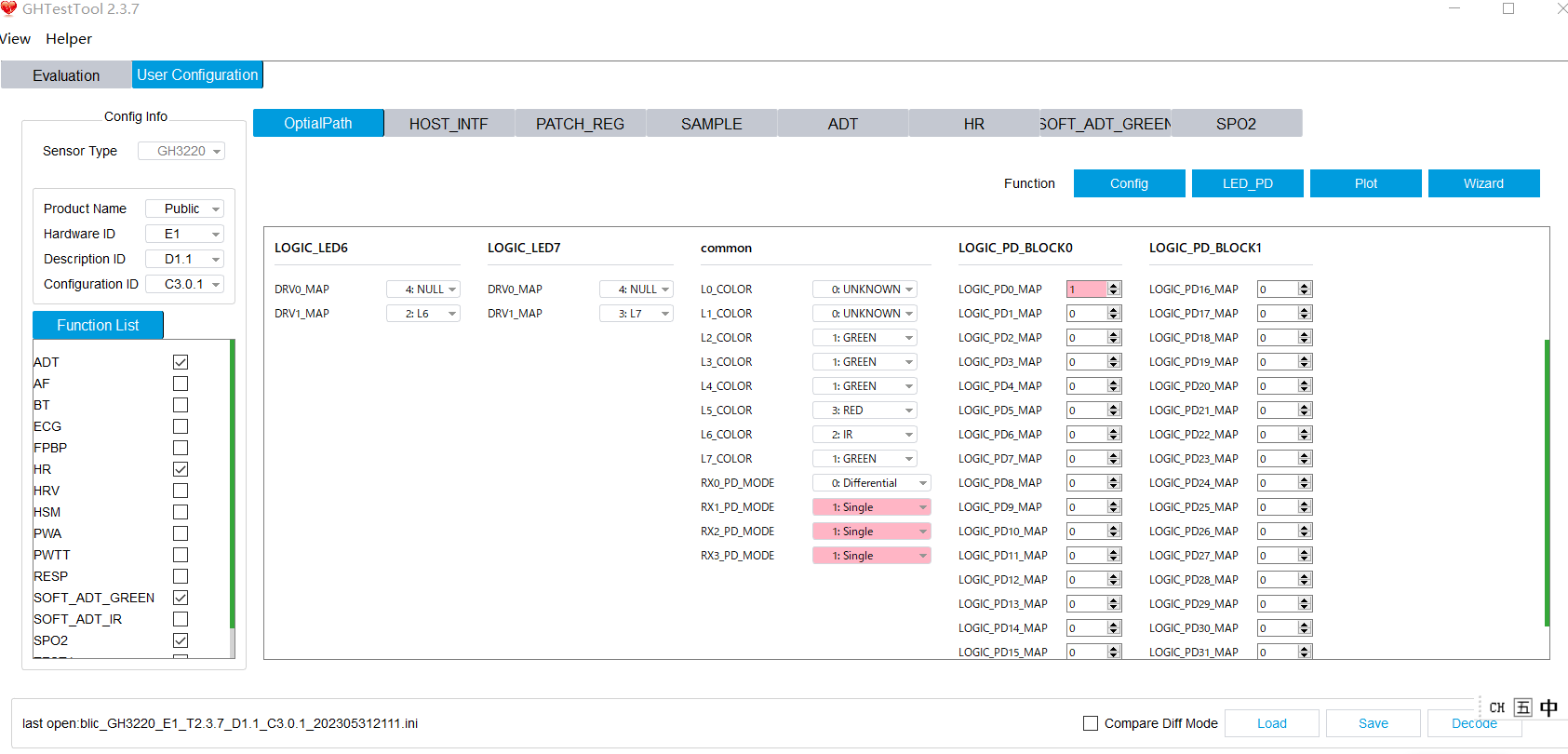
Task: Enable the ECG function checkbox
Action: tap(181, 426)
